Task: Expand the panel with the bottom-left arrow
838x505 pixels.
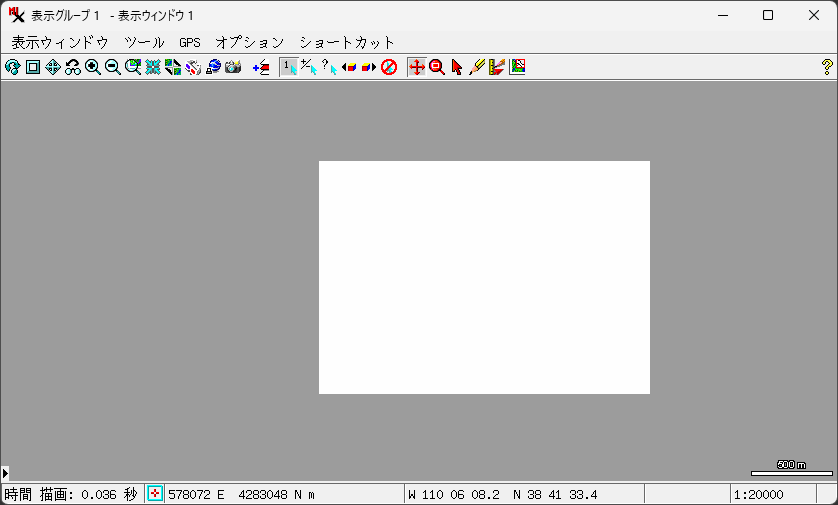Action: click(x=6, y=472)
